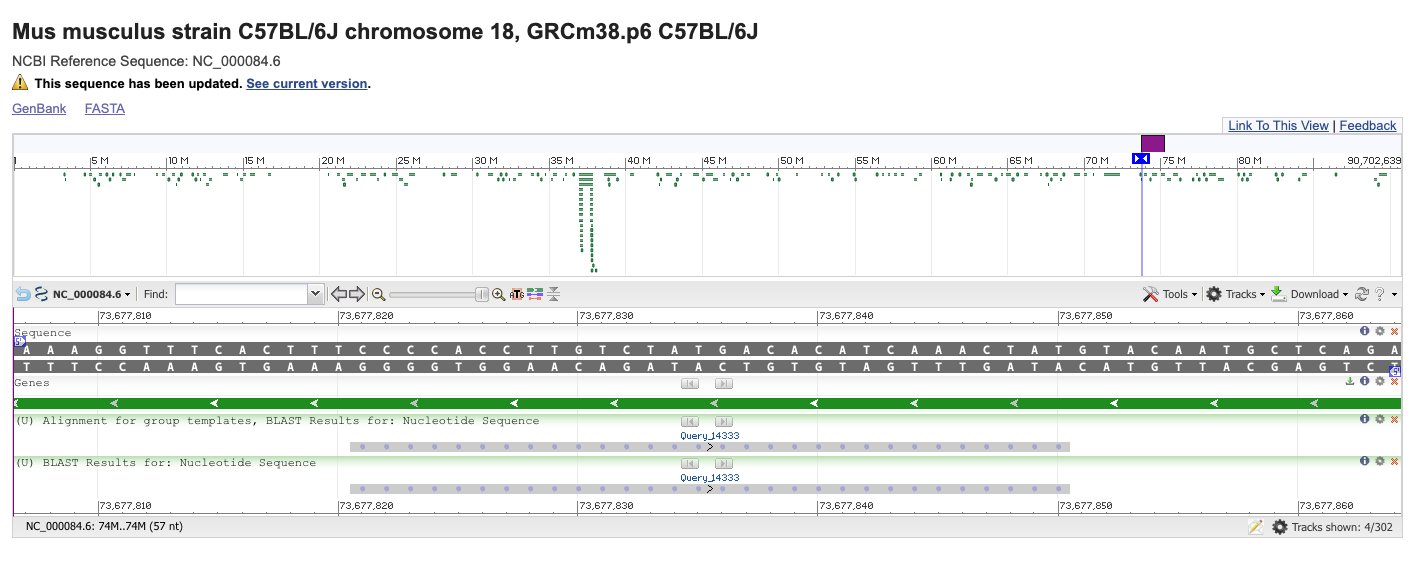Screen dimensions: 1410x579
Task: Click the flip strands icon
Action: 42,294
